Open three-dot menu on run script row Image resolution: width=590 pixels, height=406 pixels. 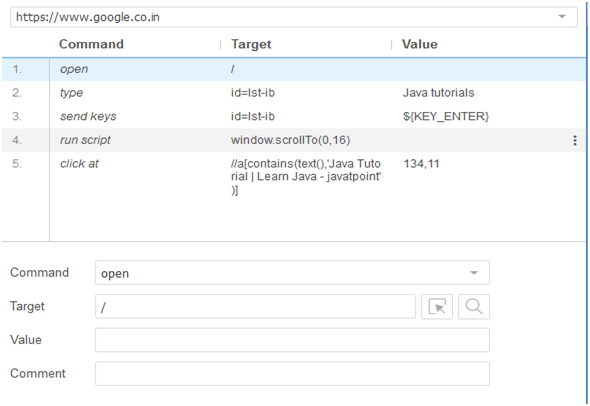[575, 140]
